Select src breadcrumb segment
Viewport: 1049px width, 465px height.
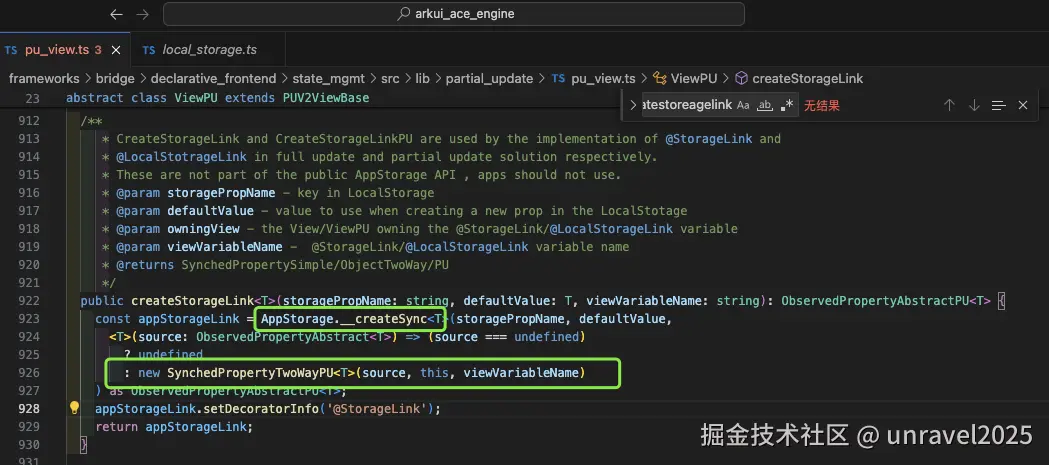(390, 78)
